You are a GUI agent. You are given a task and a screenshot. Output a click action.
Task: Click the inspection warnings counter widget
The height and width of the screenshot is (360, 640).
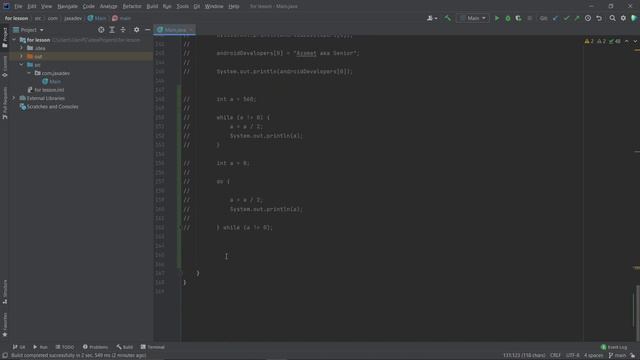[x=602, y=41]
